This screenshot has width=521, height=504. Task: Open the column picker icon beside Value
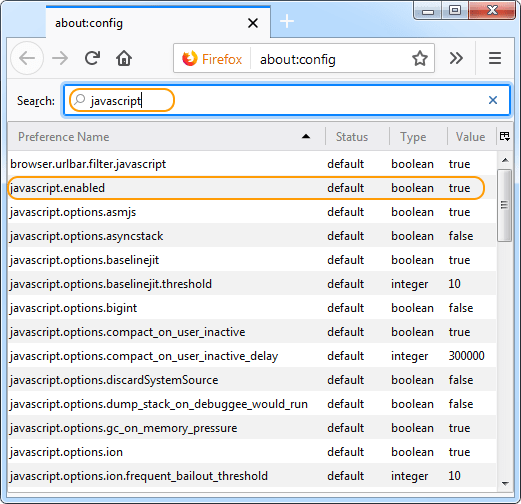pyautogui.click(x=504, y=136)
